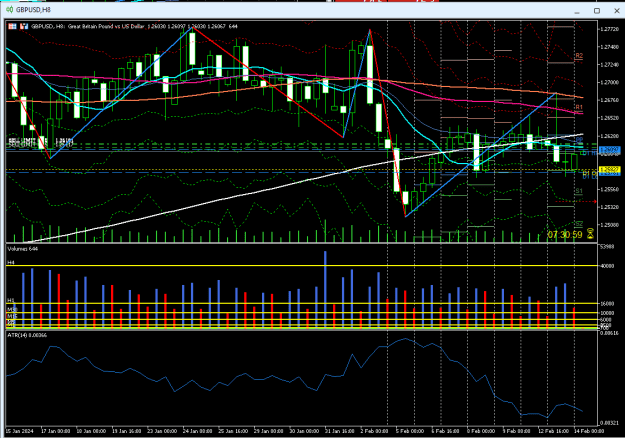Open the depth of market icon
The width and height of the screenshot is (625, 438).
(24, 26)
